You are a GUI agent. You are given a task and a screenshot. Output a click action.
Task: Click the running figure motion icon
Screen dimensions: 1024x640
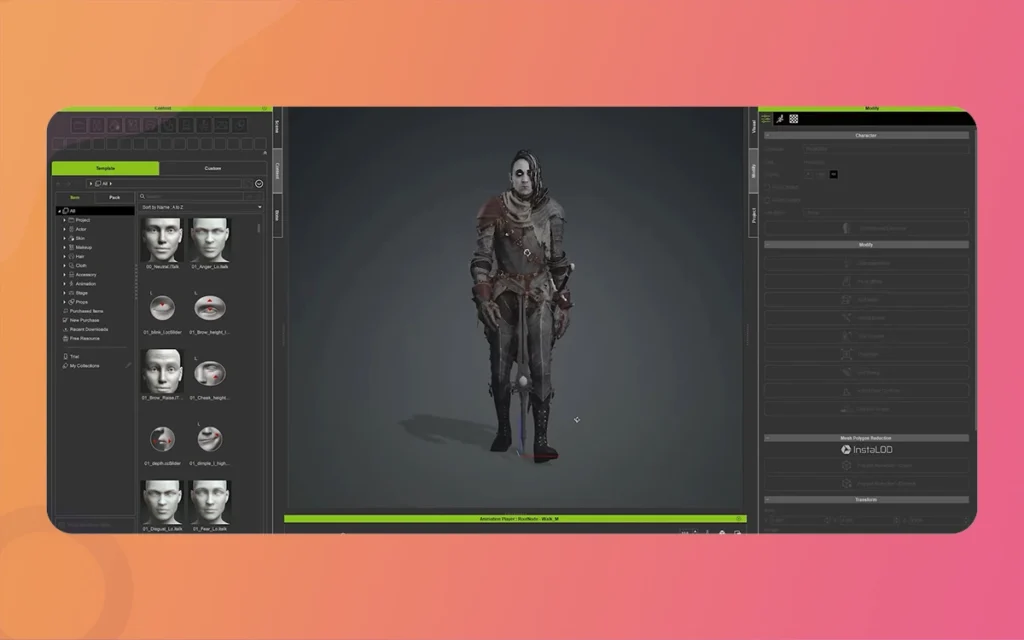(x=780, y=118)
